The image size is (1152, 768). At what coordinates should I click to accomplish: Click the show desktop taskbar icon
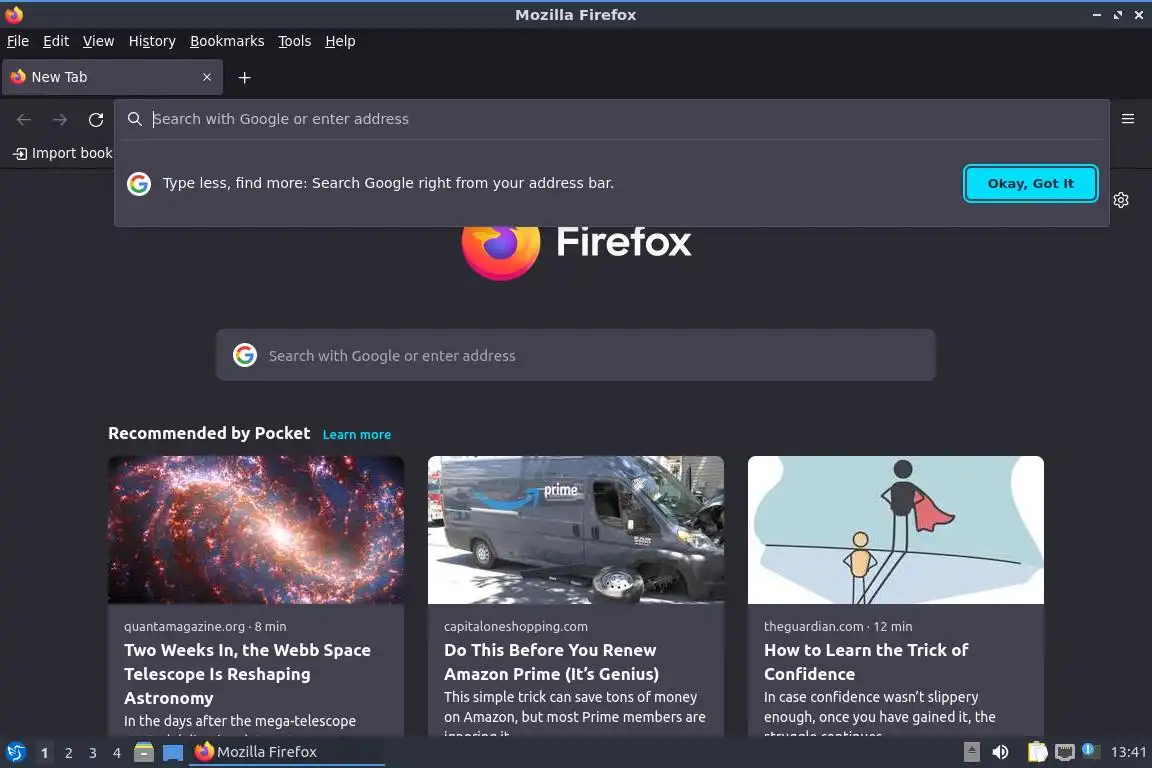pos(173,752)
